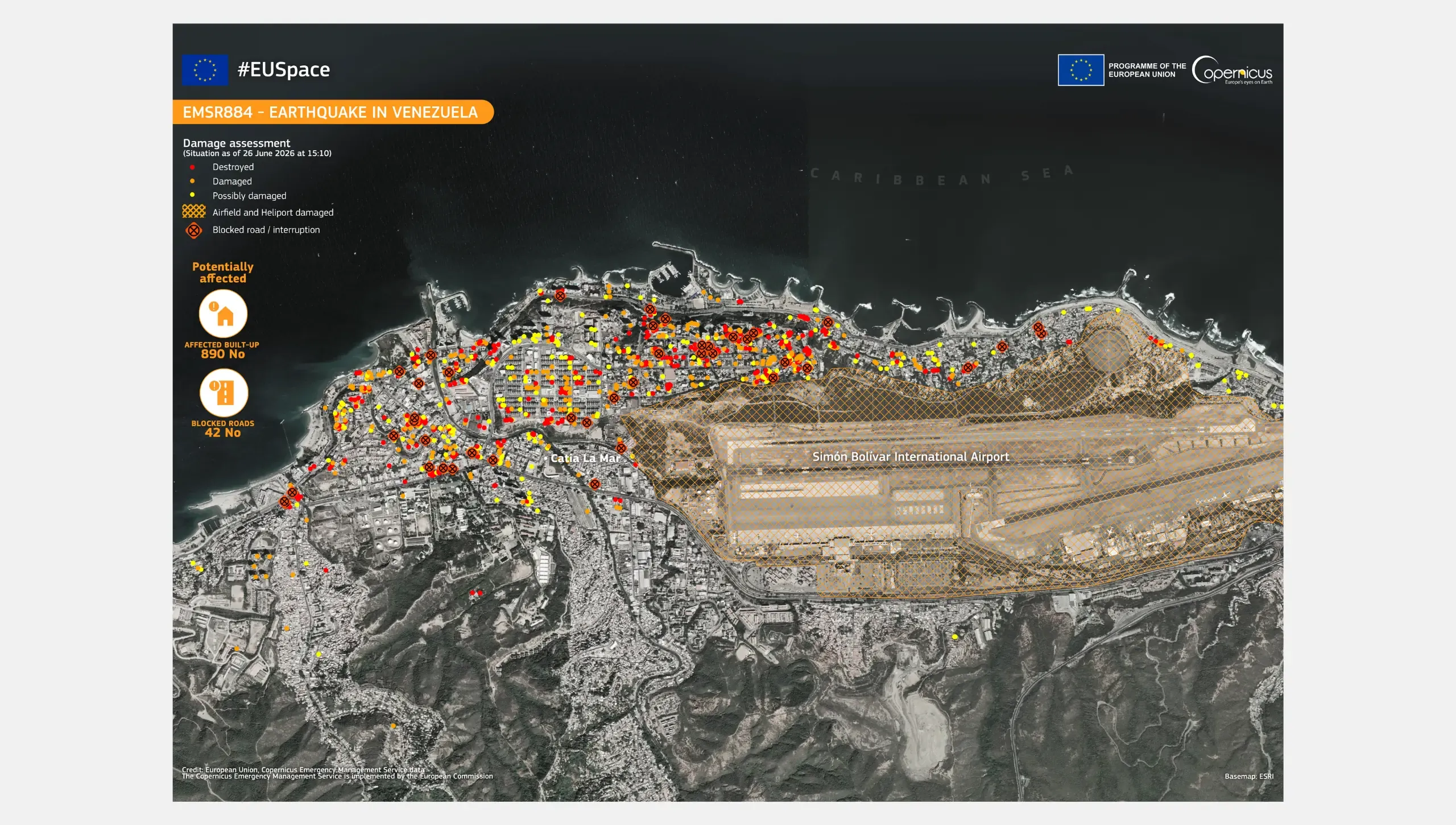Click the Catia La Mar label
The width and height of the screenshot is (1456, 825).
(x=585, y=458)
